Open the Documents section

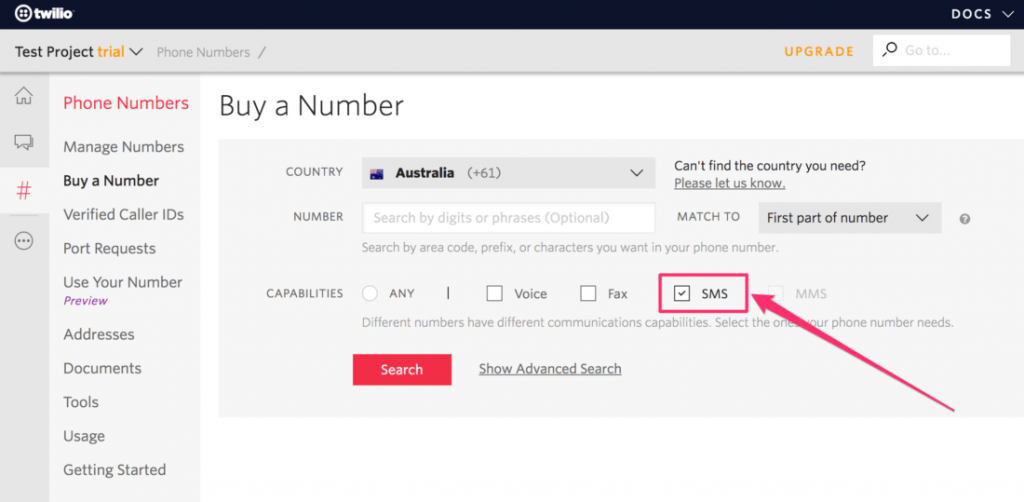(102, 368)
